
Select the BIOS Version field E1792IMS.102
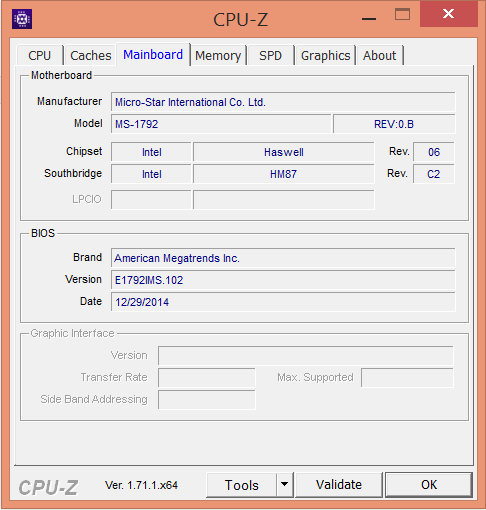283,280
